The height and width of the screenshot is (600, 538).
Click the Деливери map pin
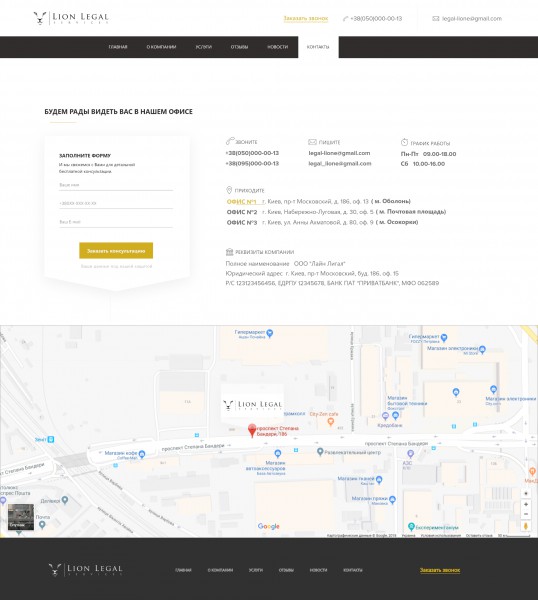pyautogui.click(x=65, y=500)
